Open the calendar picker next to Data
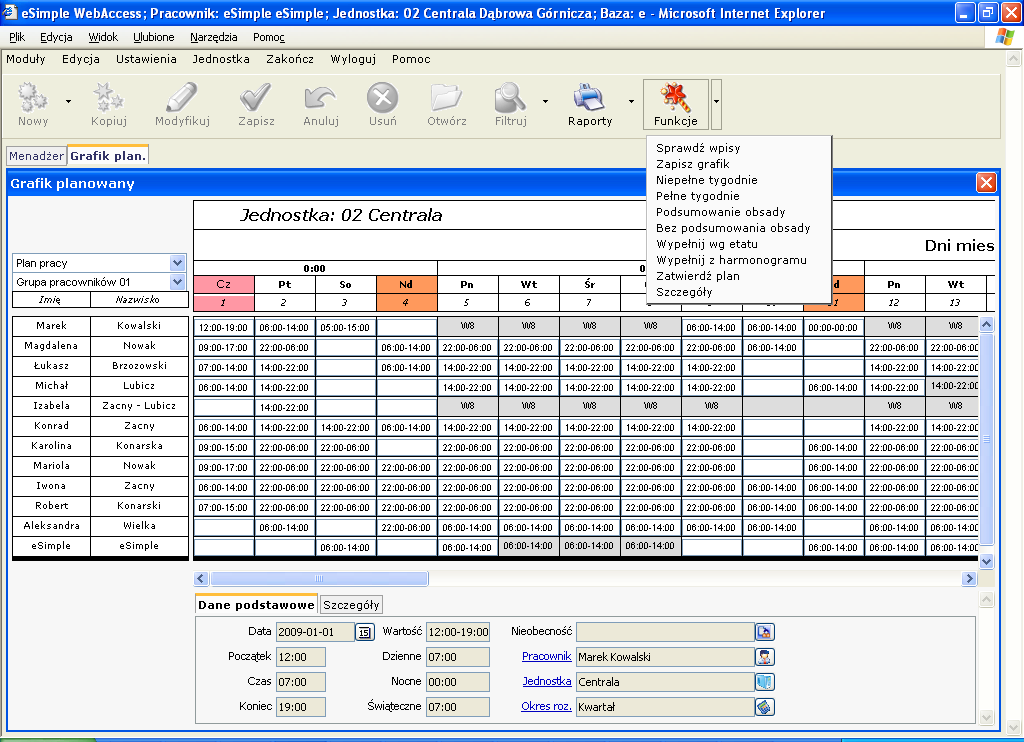This screenshot has width=1024, height=742. tap(364, 632)
